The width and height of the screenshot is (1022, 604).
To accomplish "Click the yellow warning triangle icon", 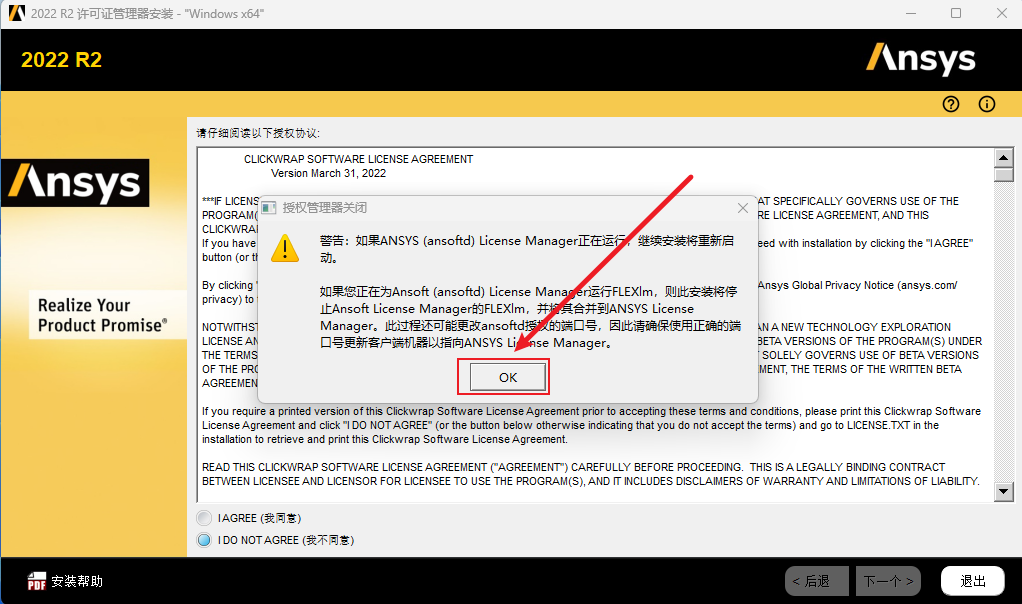I will pyautogui.click(x=285, y=249).
